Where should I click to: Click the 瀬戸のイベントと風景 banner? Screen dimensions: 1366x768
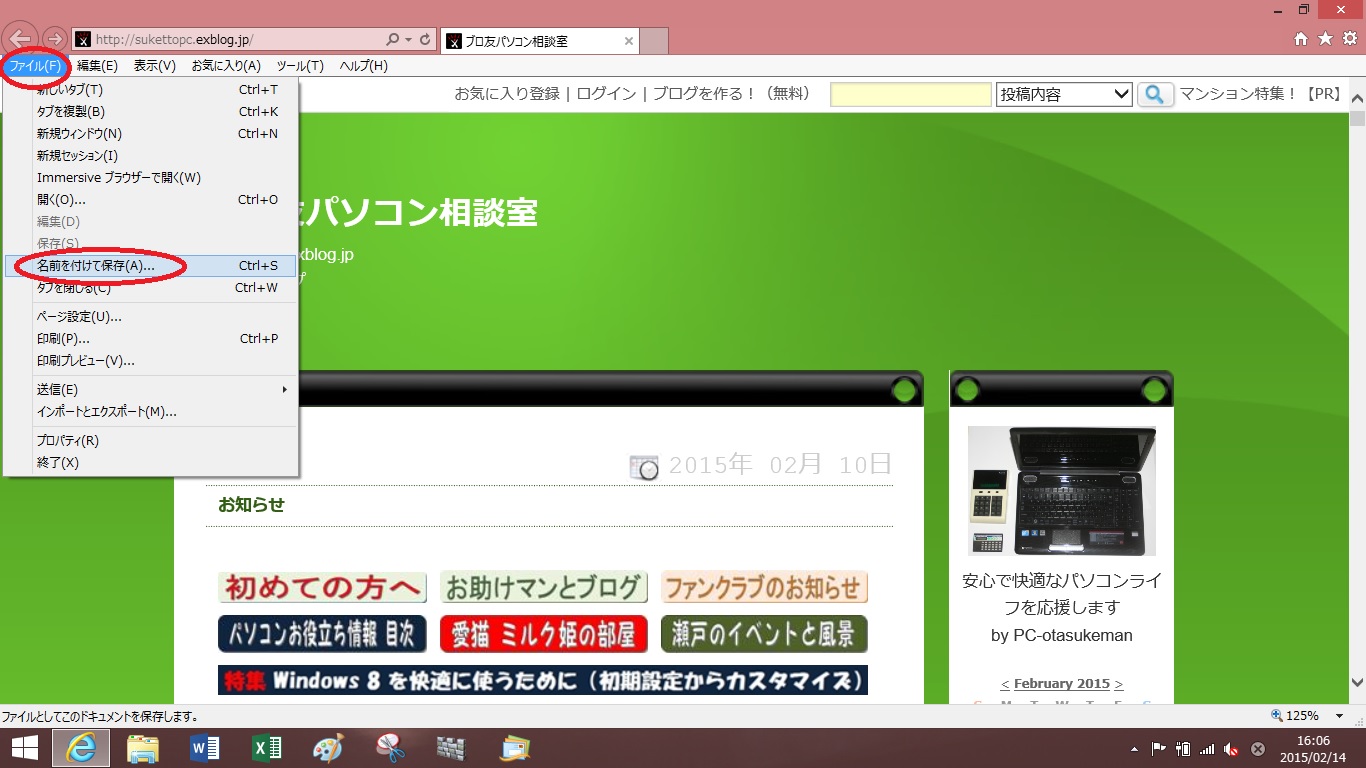764,634
